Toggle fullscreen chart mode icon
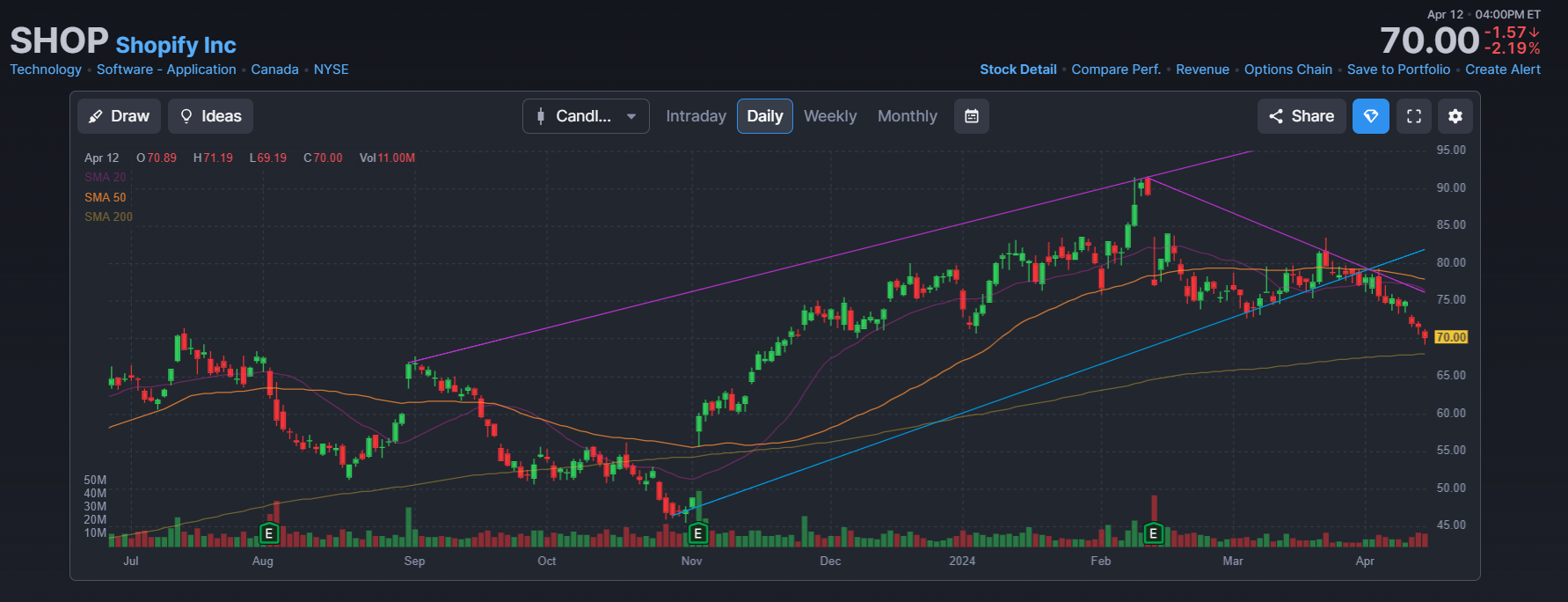This screenshot has width=1568, height=602. coord(1414,116)
